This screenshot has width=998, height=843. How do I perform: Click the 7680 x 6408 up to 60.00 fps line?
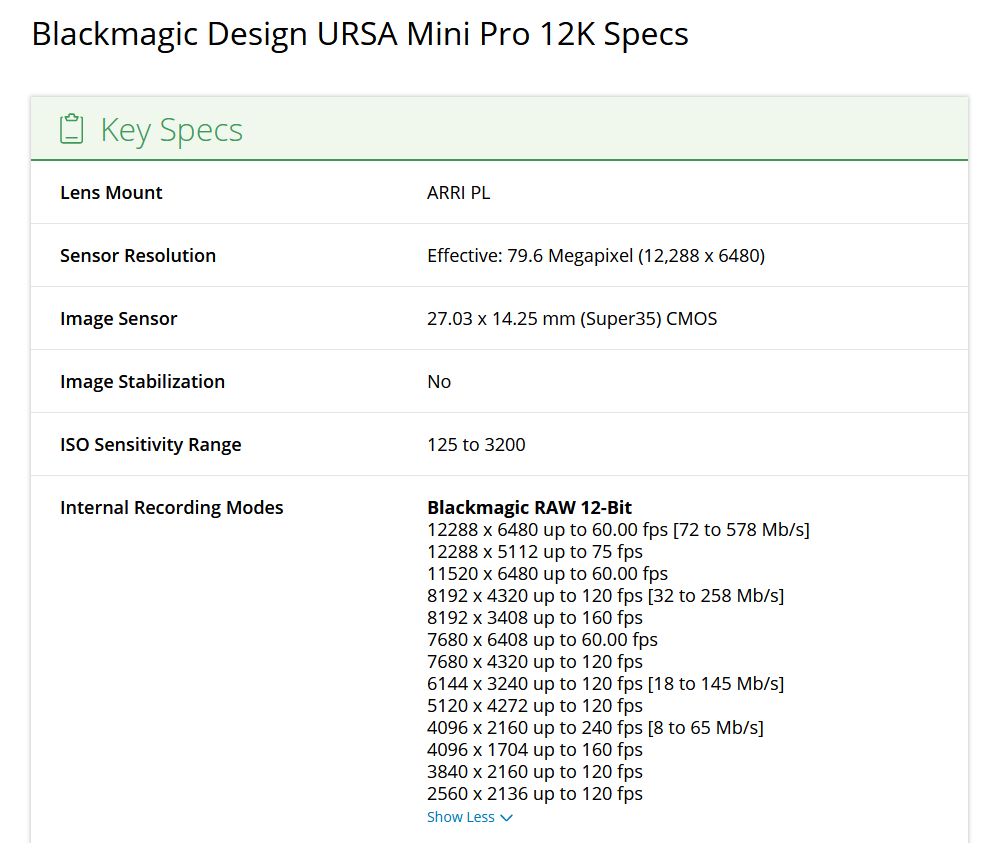(542, 639)
